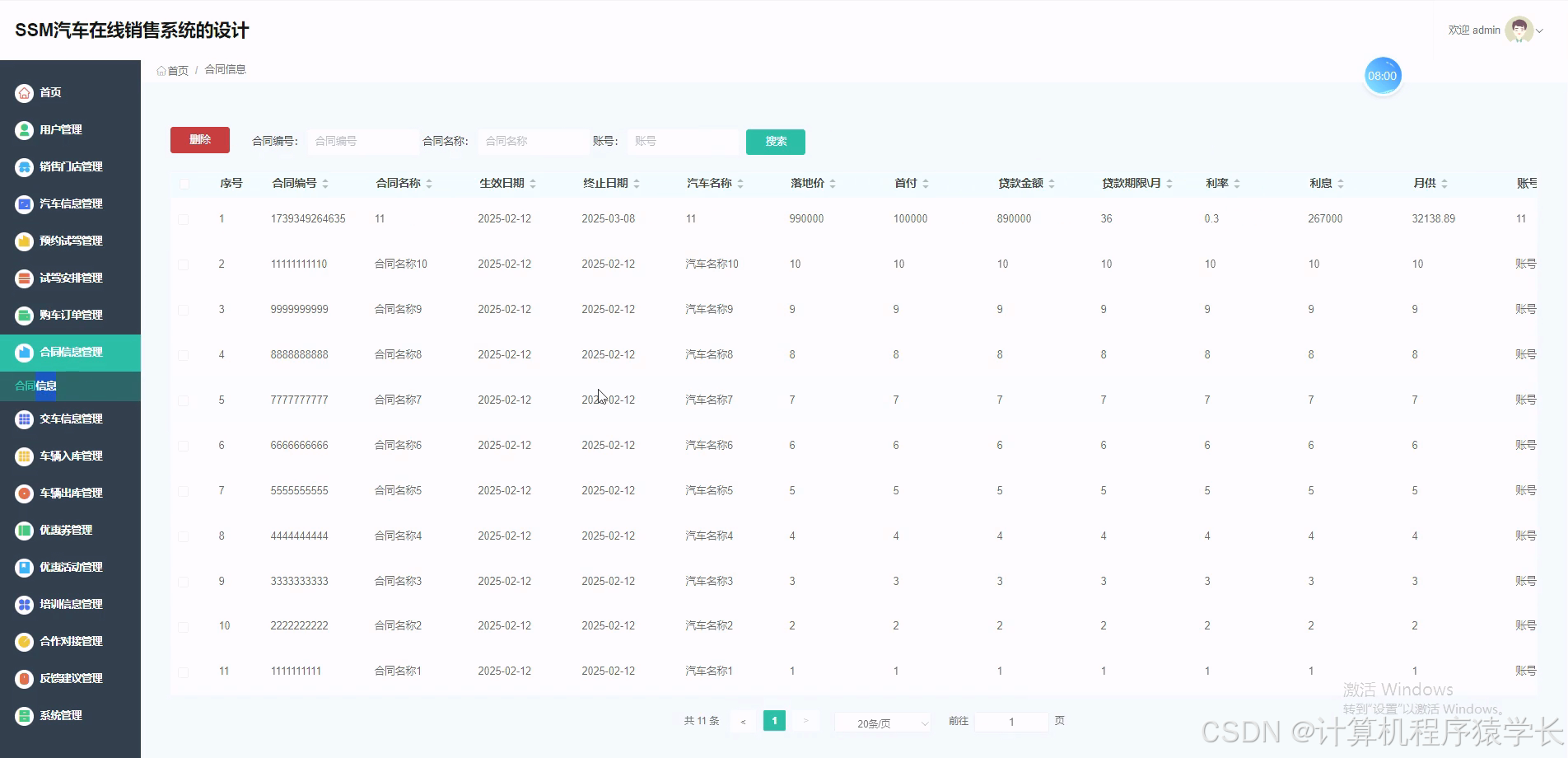Open the 汽车信息管理 menu label

tap(71, 204)
